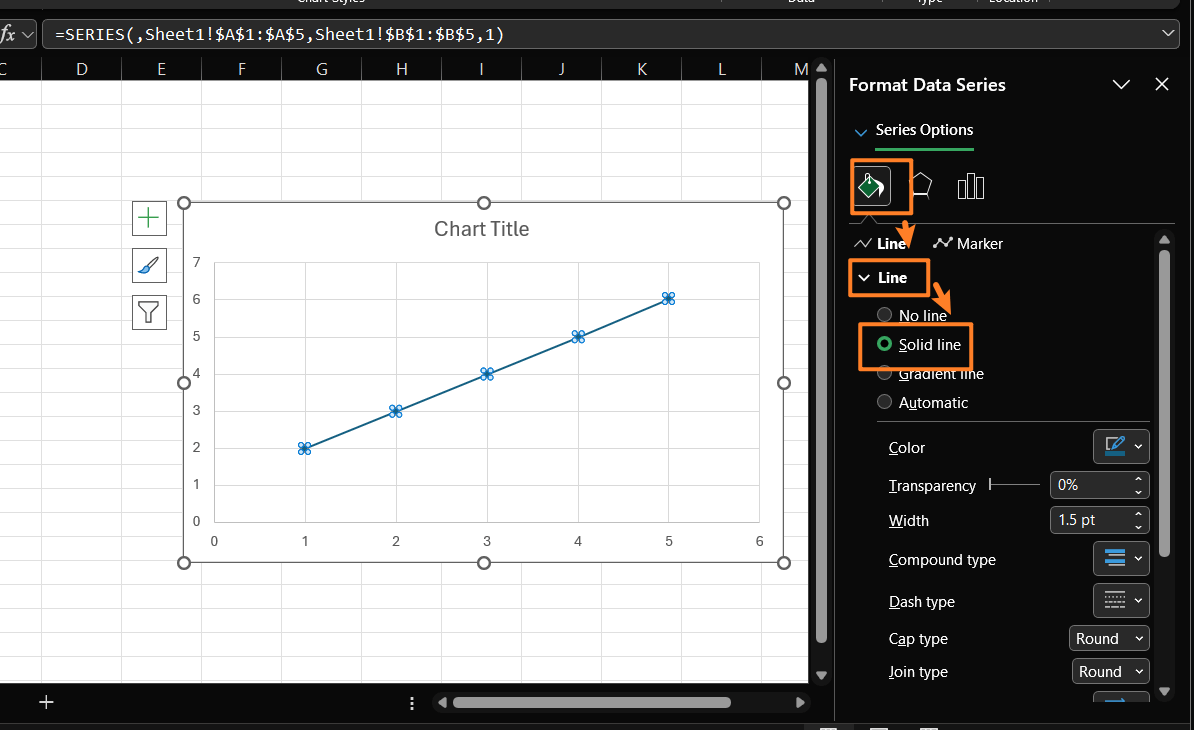The width and height of the screenshot is (1194, 730).
Task: Open the Series Options dropdown
Action: [x=860, y=132]
